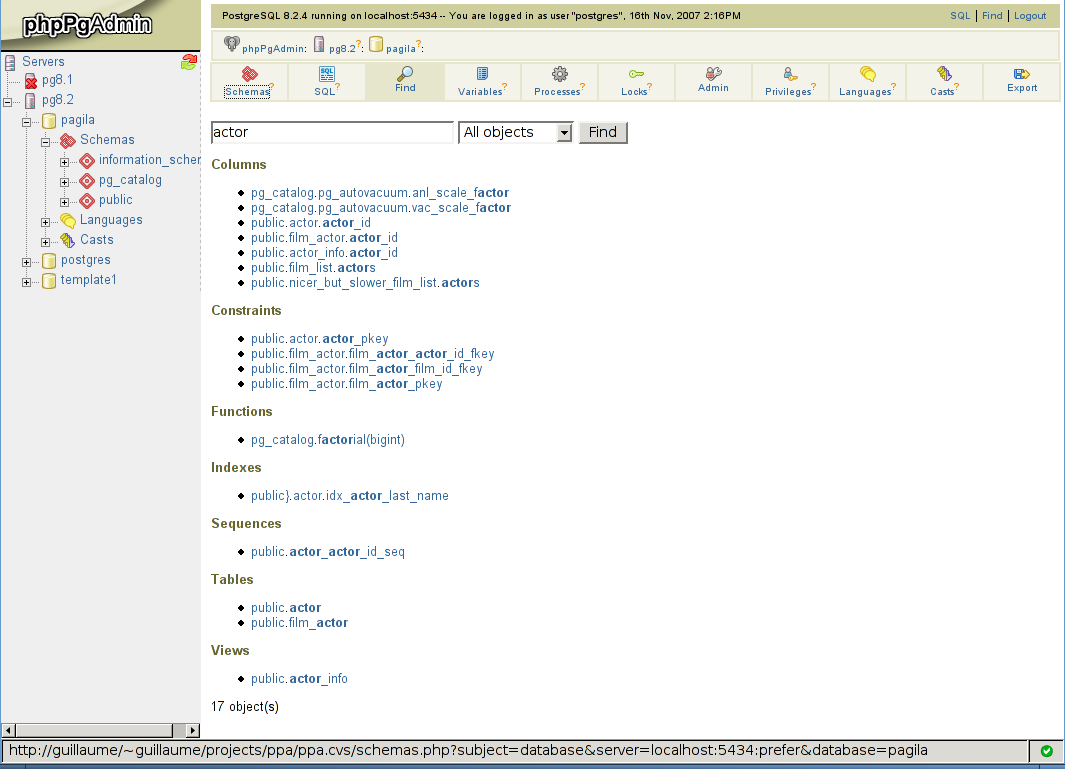This screenshot has height=769, width=1065.
Task: Open the Export icon
Action: tap(1021, 74)
